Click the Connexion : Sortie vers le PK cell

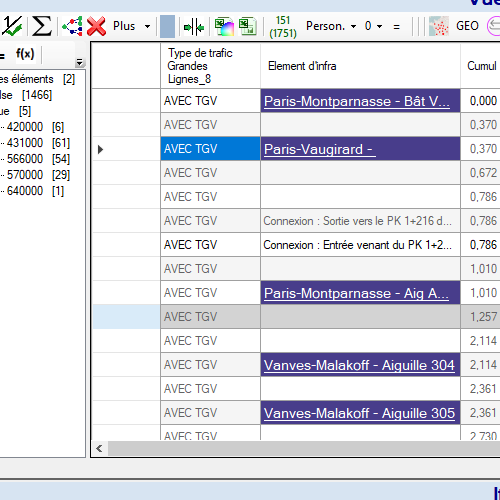click(360, 221)
